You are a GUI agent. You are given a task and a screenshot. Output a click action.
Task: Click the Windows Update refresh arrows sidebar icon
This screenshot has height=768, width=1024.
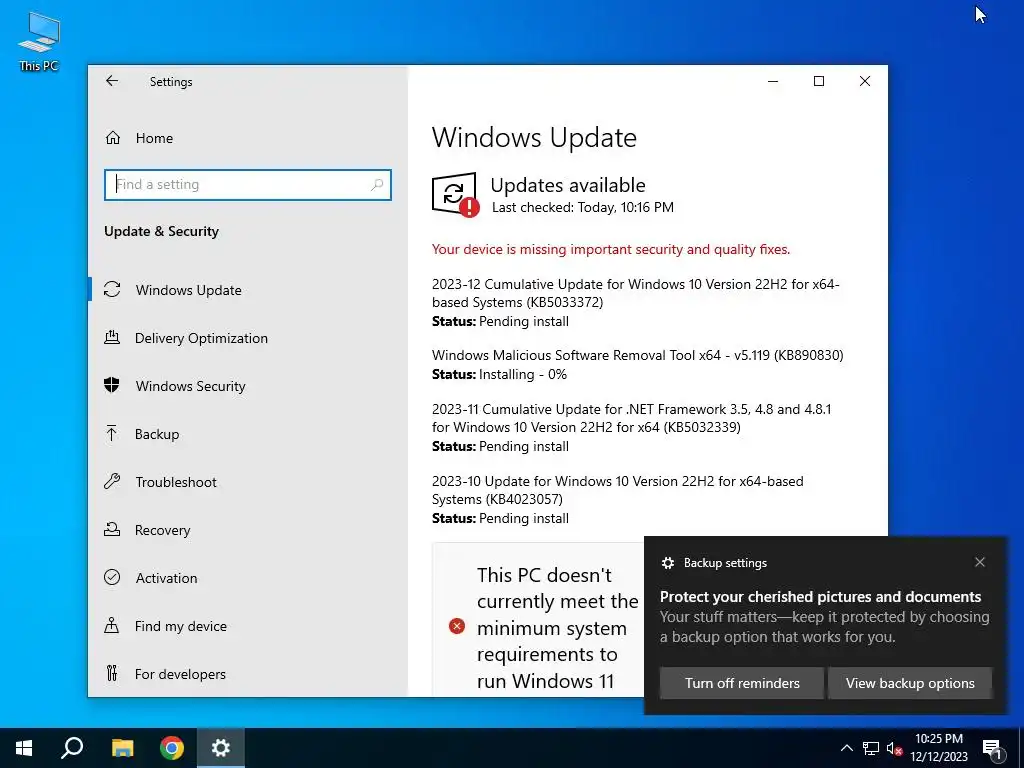pyautogui.click(x=112, y=289)
